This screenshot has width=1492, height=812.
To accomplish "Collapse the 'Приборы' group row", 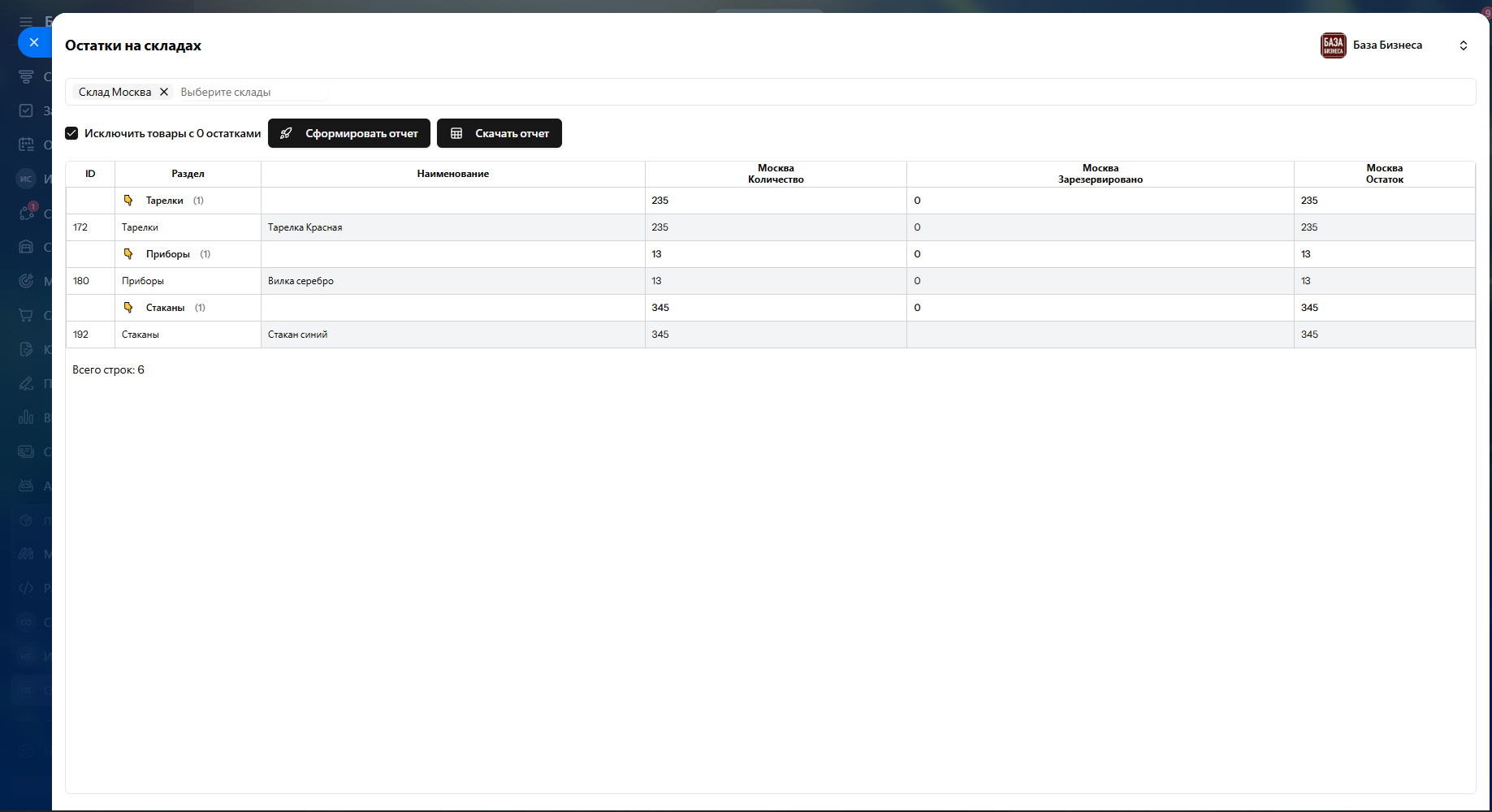I will 128,254.
